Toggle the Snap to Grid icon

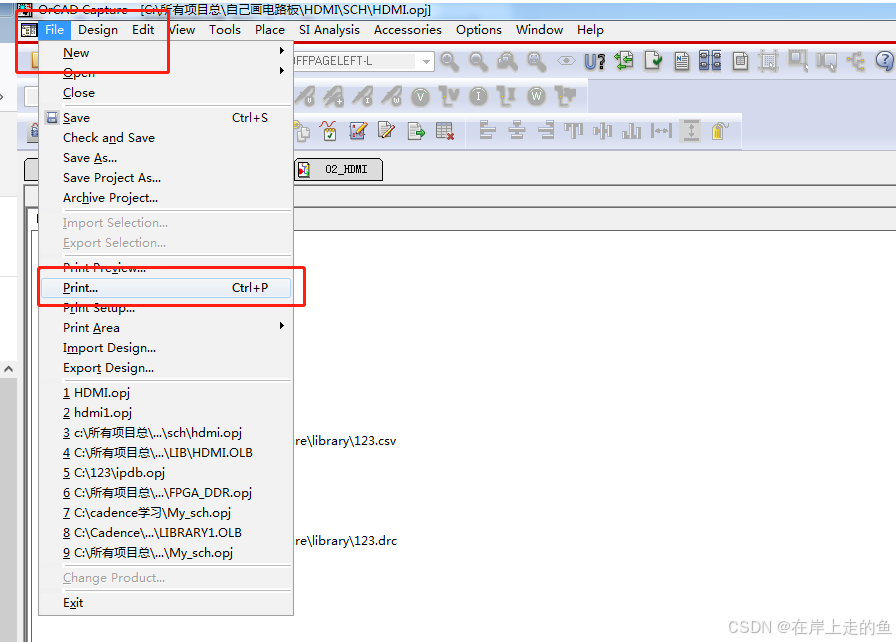pos(769,61)
